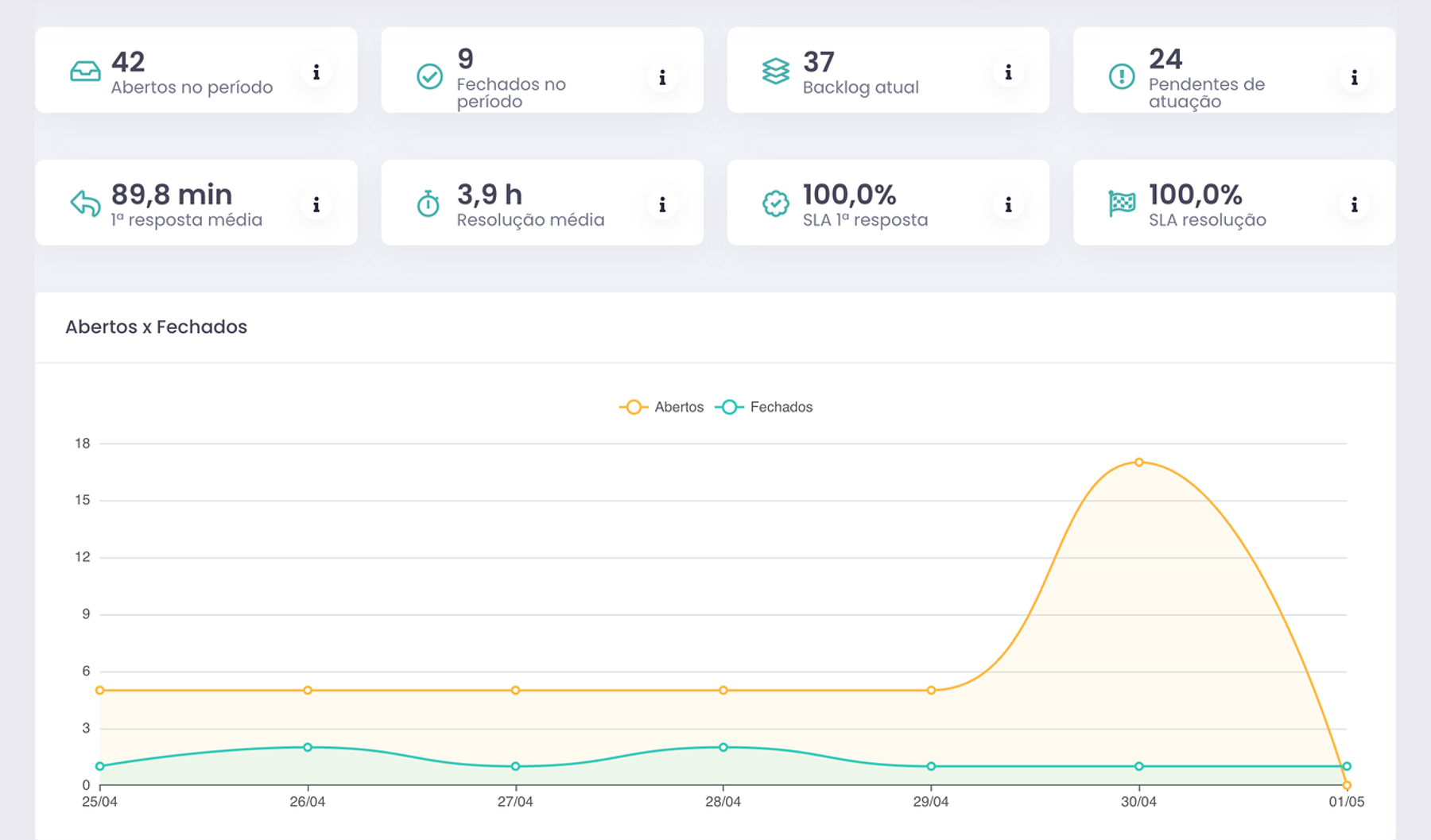
Task: Open info for 1ª resposta média
Action: pos(316,205)
